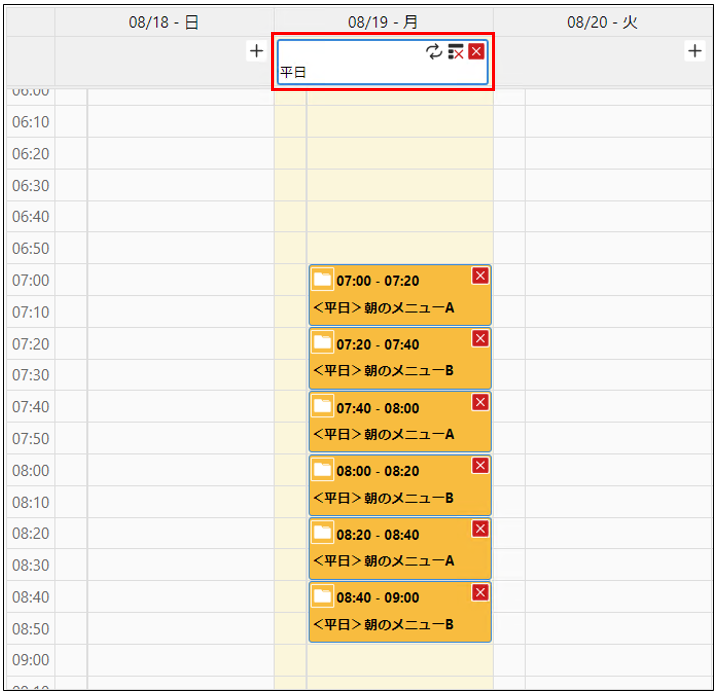Open folder icon of 07:20 - 07:40 entry

[322, 342]
